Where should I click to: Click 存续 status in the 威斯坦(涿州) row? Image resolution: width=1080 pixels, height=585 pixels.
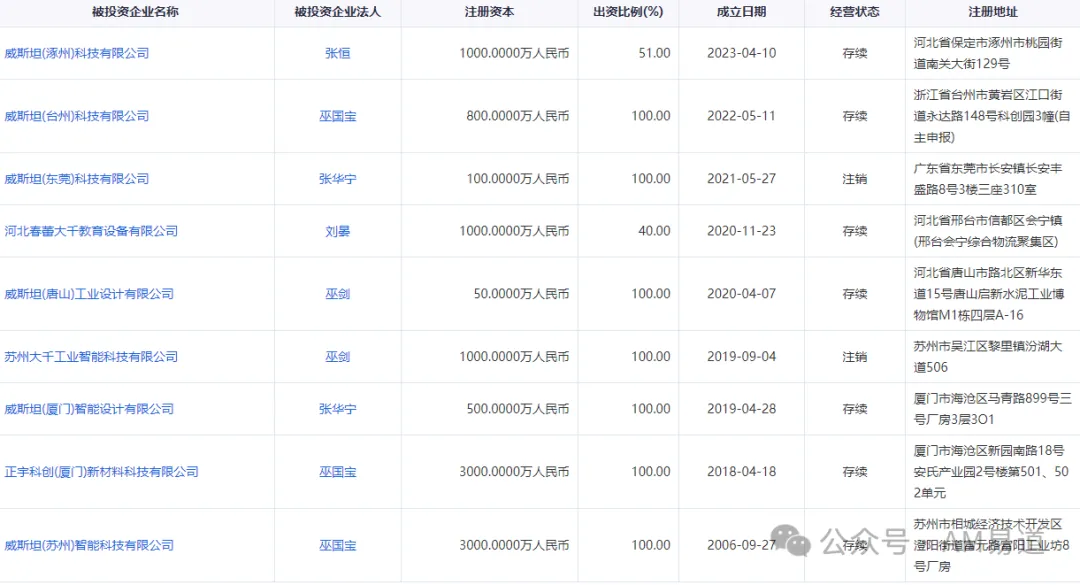(x=855, y=53)
